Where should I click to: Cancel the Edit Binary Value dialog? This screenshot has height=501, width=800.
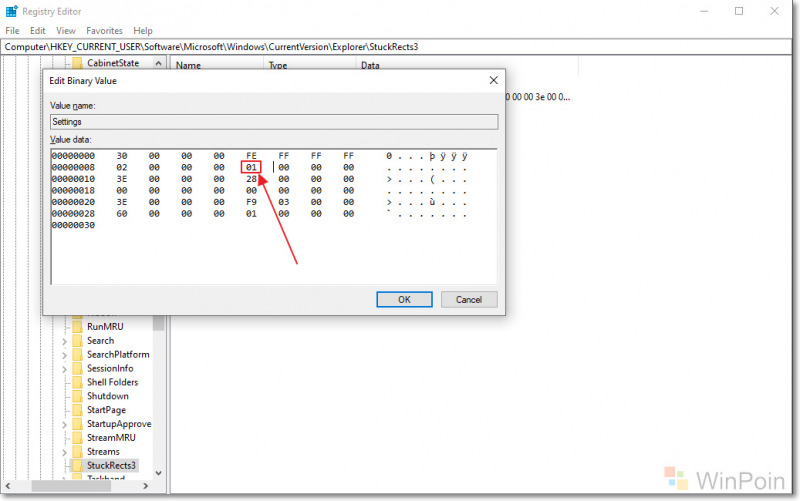(x=469, y=299)
